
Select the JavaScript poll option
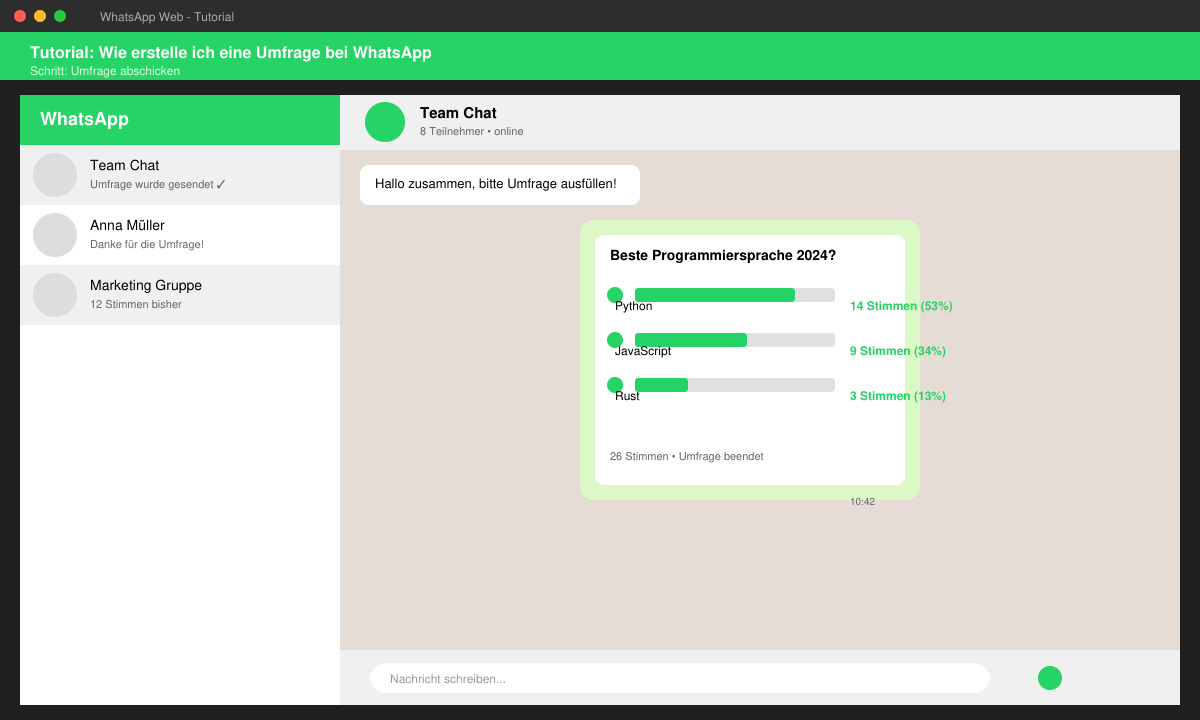click(615, 340)
